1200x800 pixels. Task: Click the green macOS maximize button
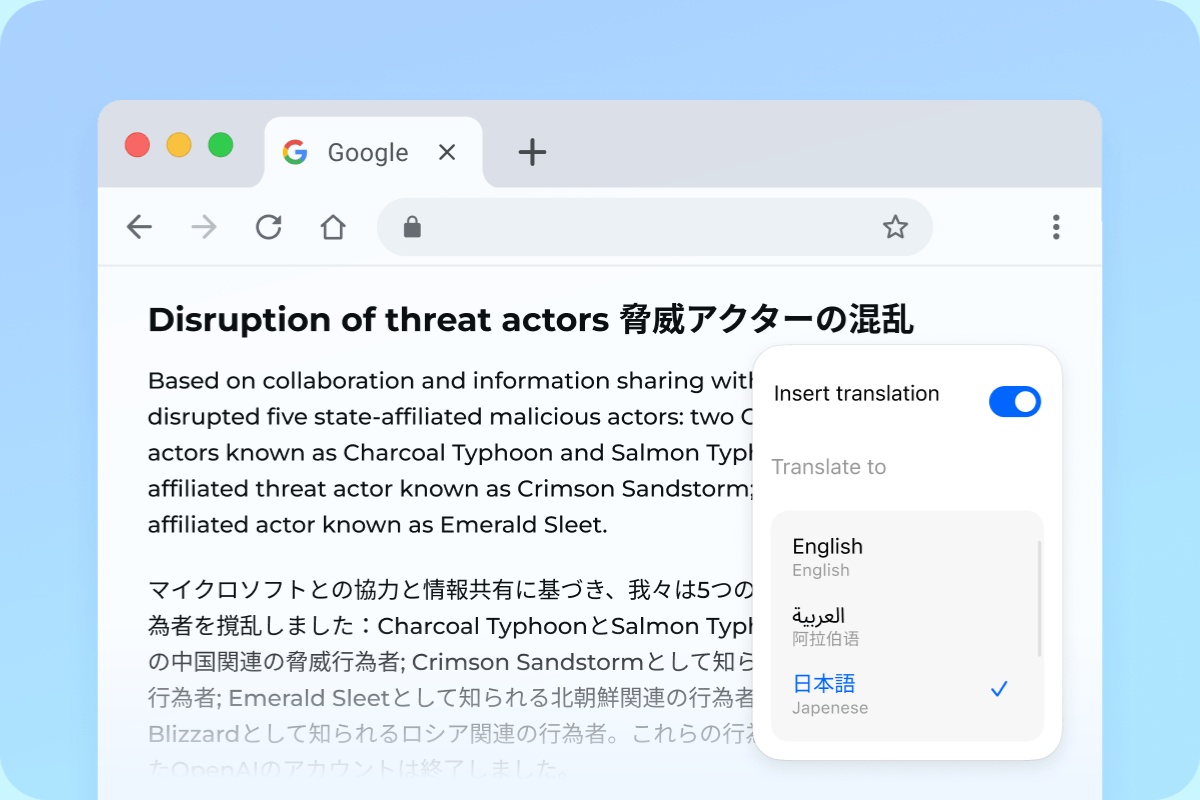tap(220, 145)
